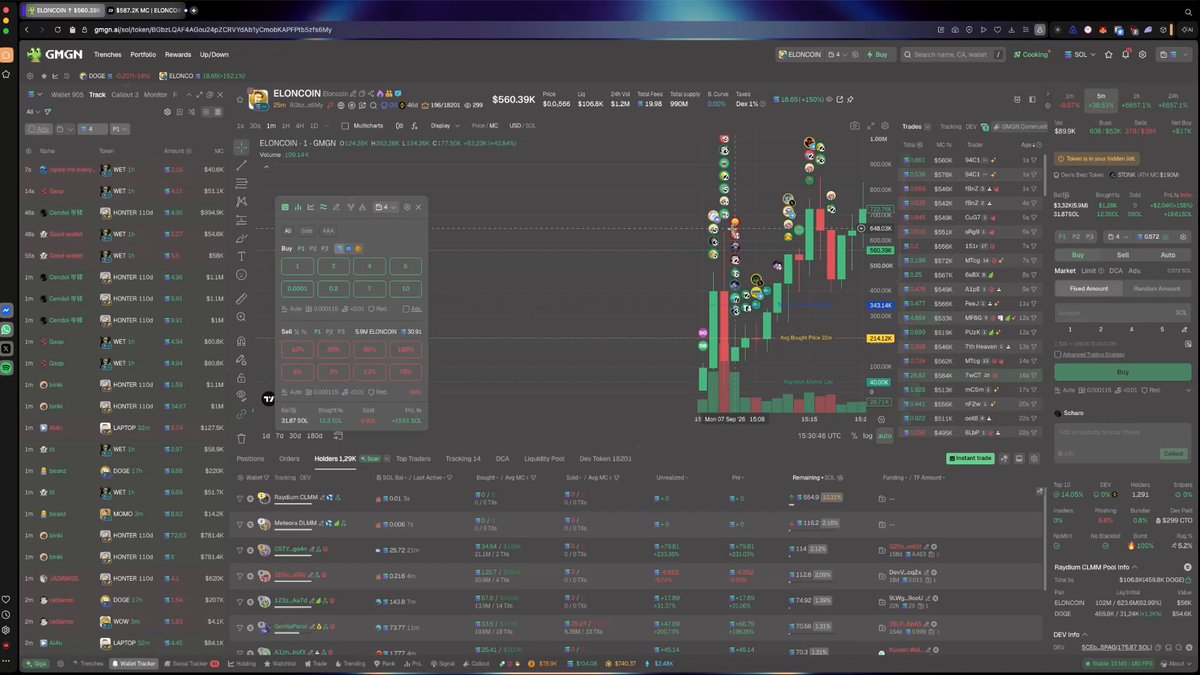This screenshot has height=675, width=1200.
Task: Tick the Adv. checkbox in quick buy panel
Action: tap(406, 308)
